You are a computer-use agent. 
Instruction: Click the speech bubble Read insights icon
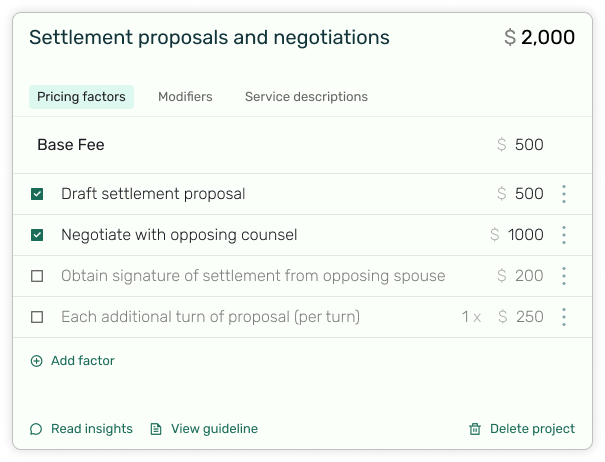pyautogui.click(x=36, y=429)
